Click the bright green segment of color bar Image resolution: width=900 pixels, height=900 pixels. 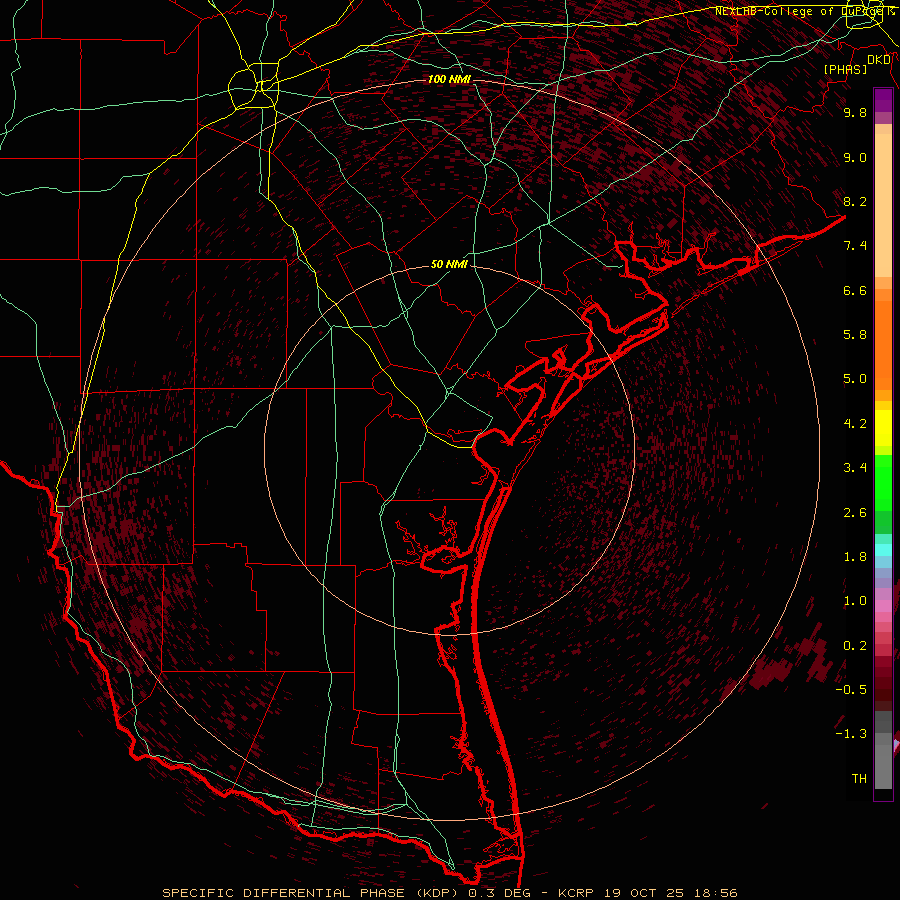click(x=883, y=483)
